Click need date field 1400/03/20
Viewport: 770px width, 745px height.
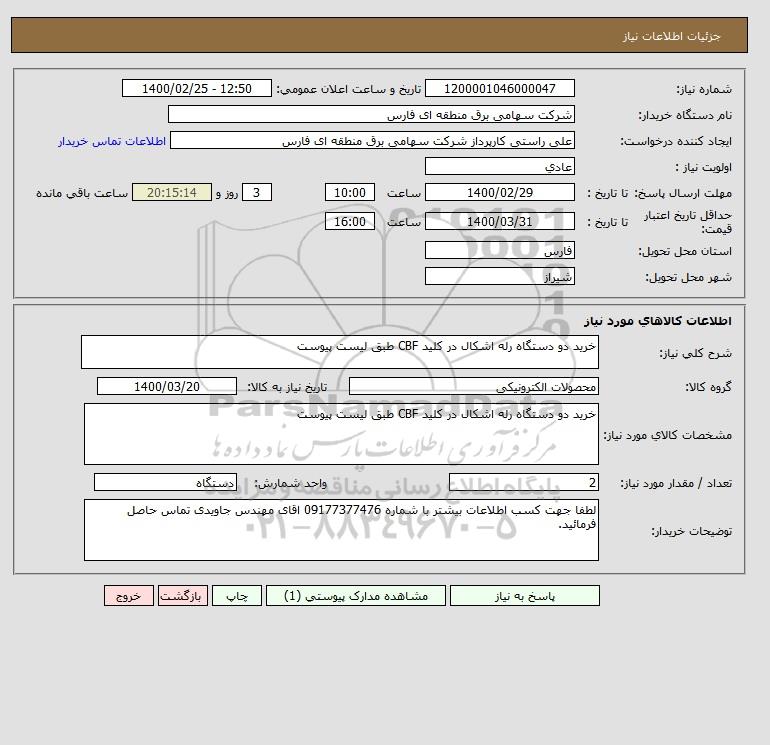[167, 386]
